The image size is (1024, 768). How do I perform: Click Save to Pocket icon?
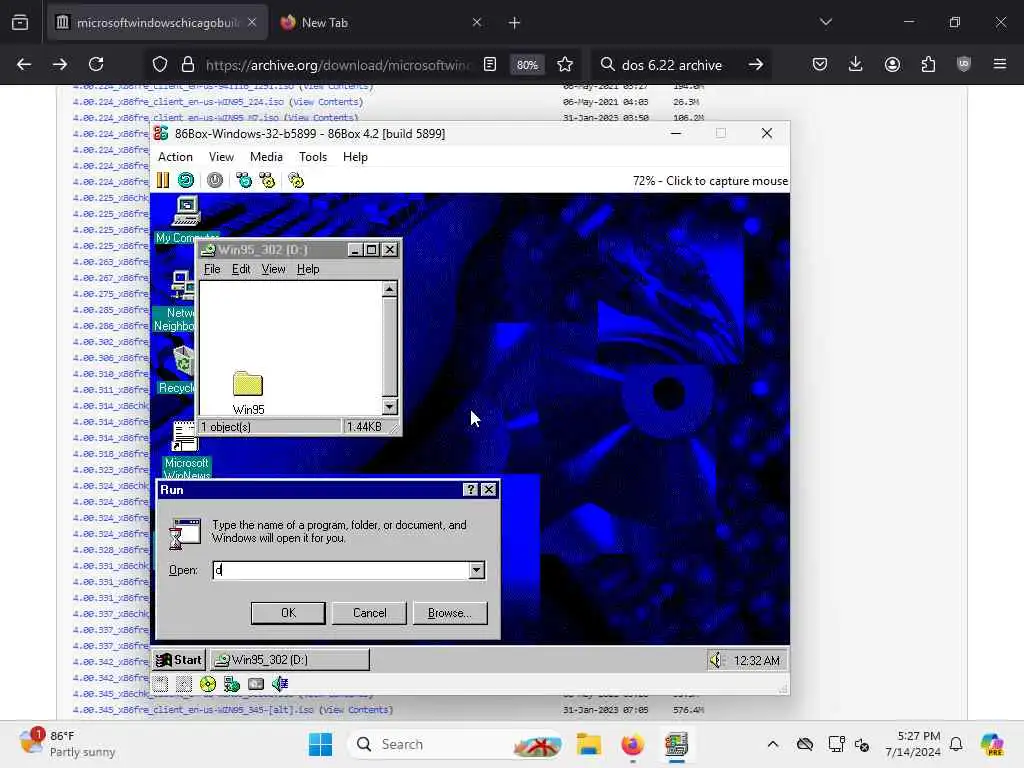pos(820,64)
